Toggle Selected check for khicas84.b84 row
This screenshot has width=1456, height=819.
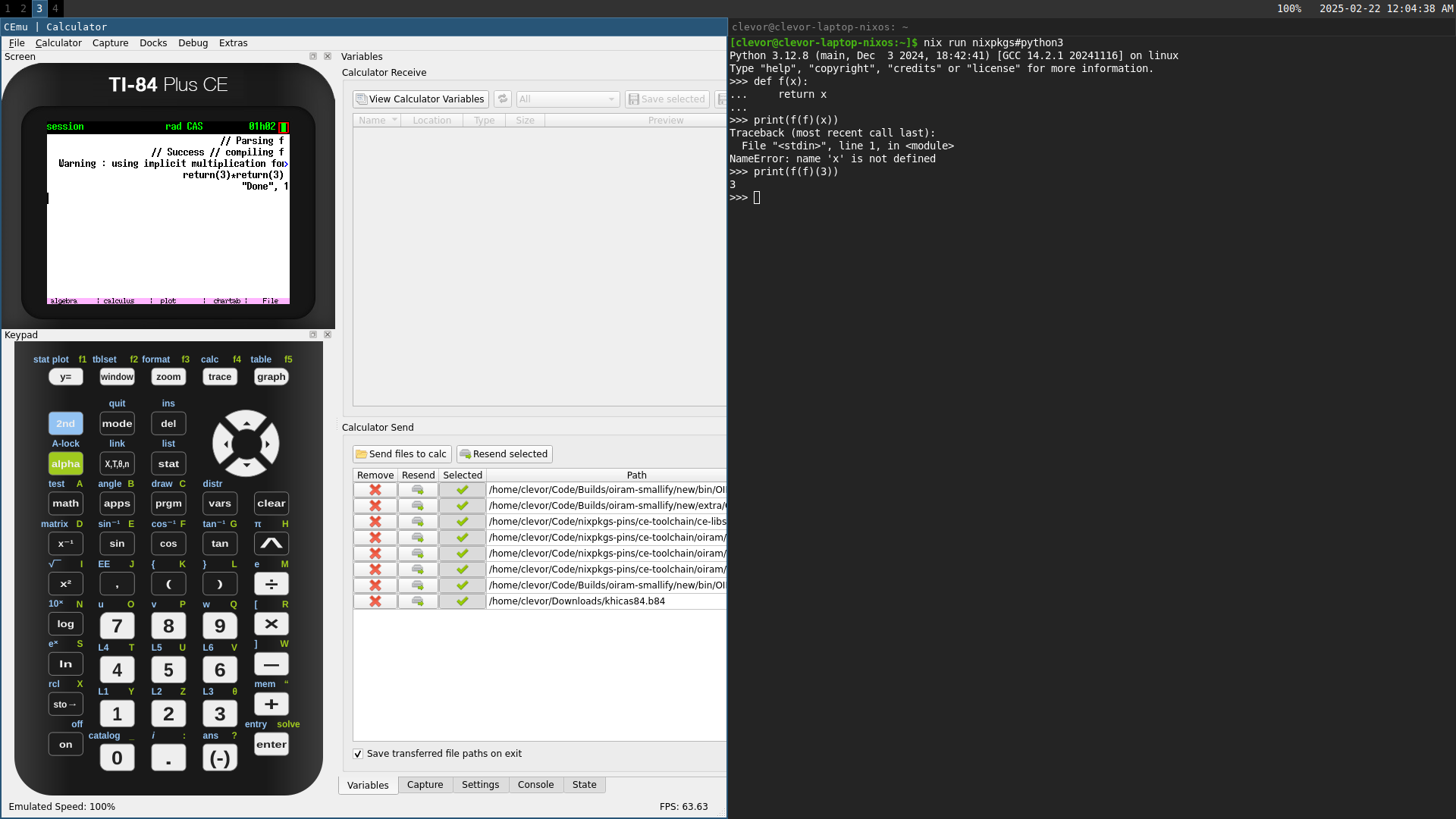(463, 601)
